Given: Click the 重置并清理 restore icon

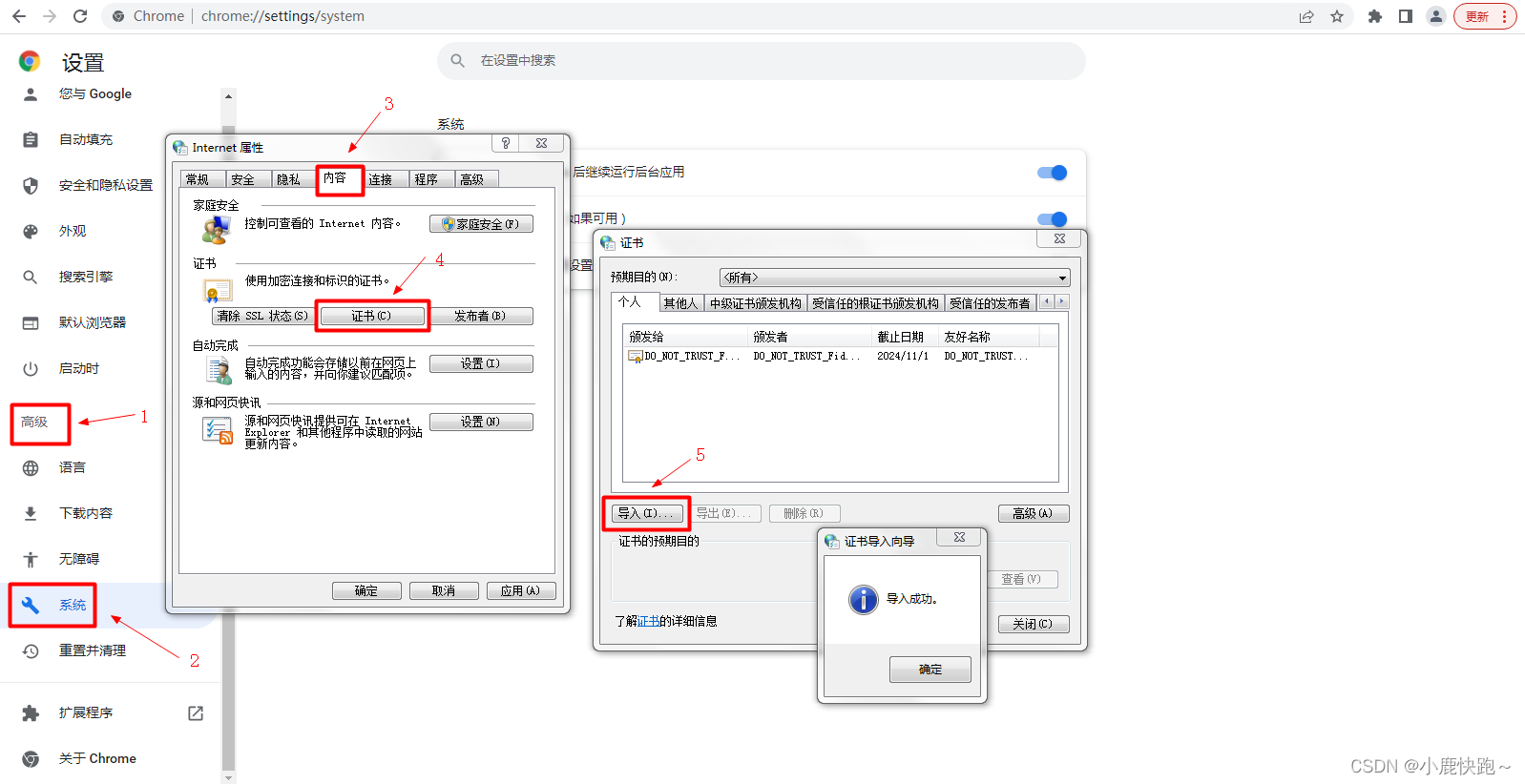Looking at the screenshot, I should pos(31,650).
